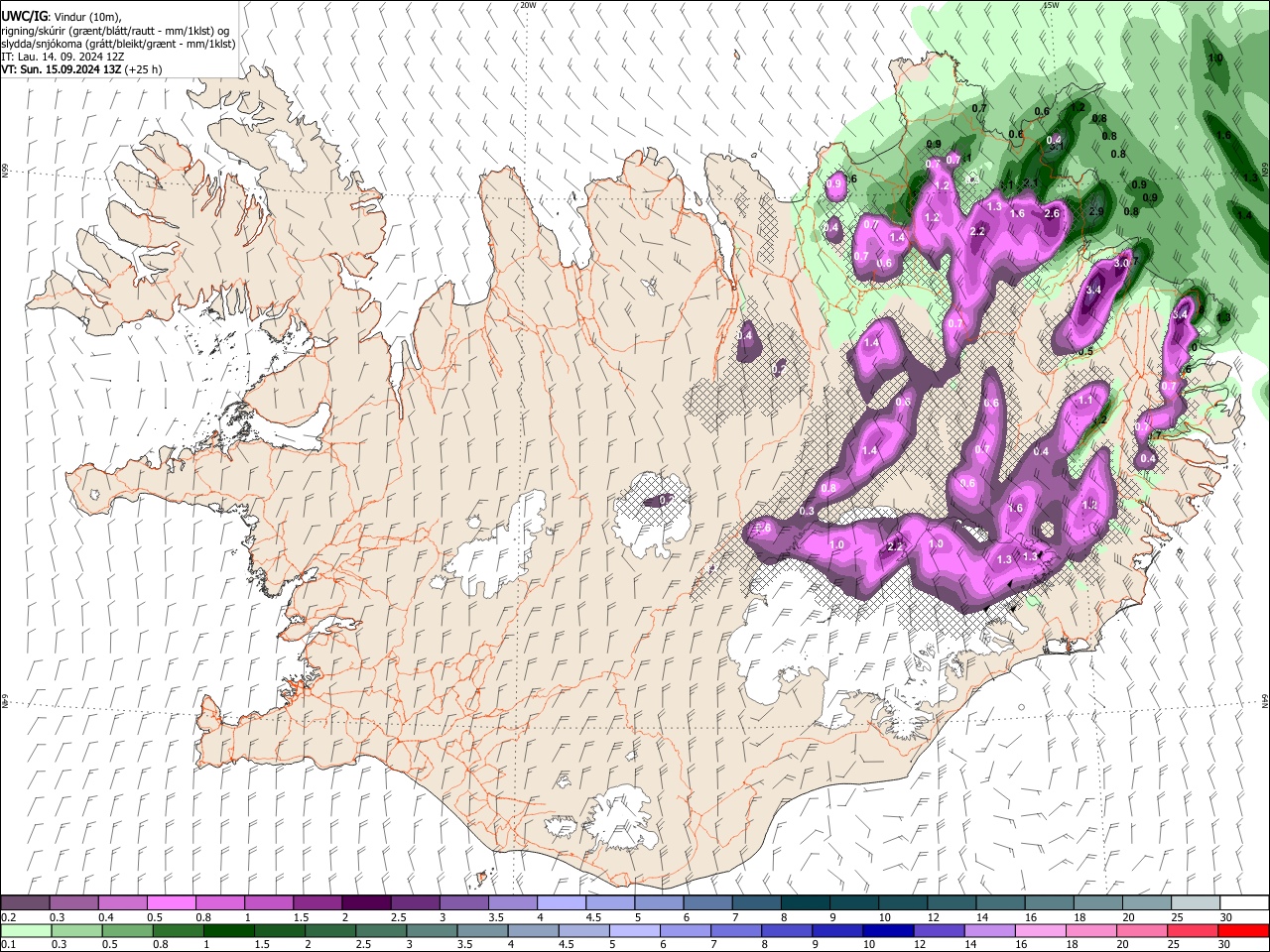Click the grey-teal swatch labeled 16 in top legend row
The height and width of the screenshot is (952, 1270).
pos(1049,903)
